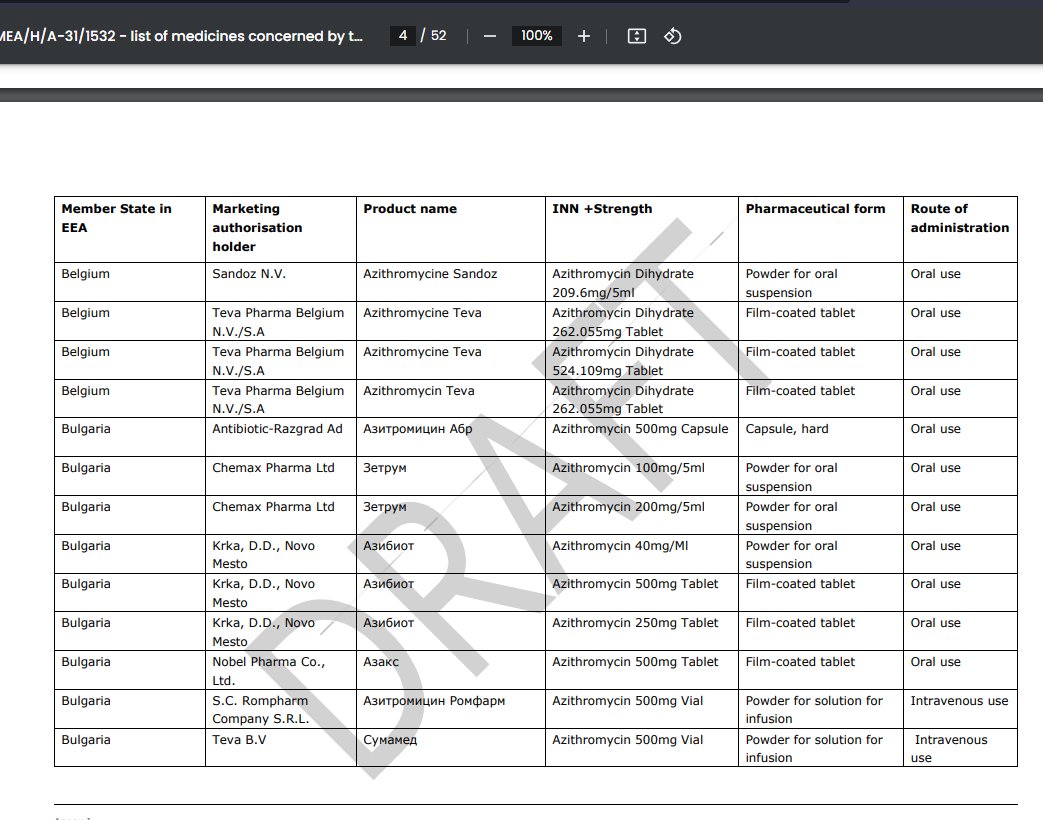Click the zoom out minus button
This screenshot has height=820, width=1043.
[490, 36]
